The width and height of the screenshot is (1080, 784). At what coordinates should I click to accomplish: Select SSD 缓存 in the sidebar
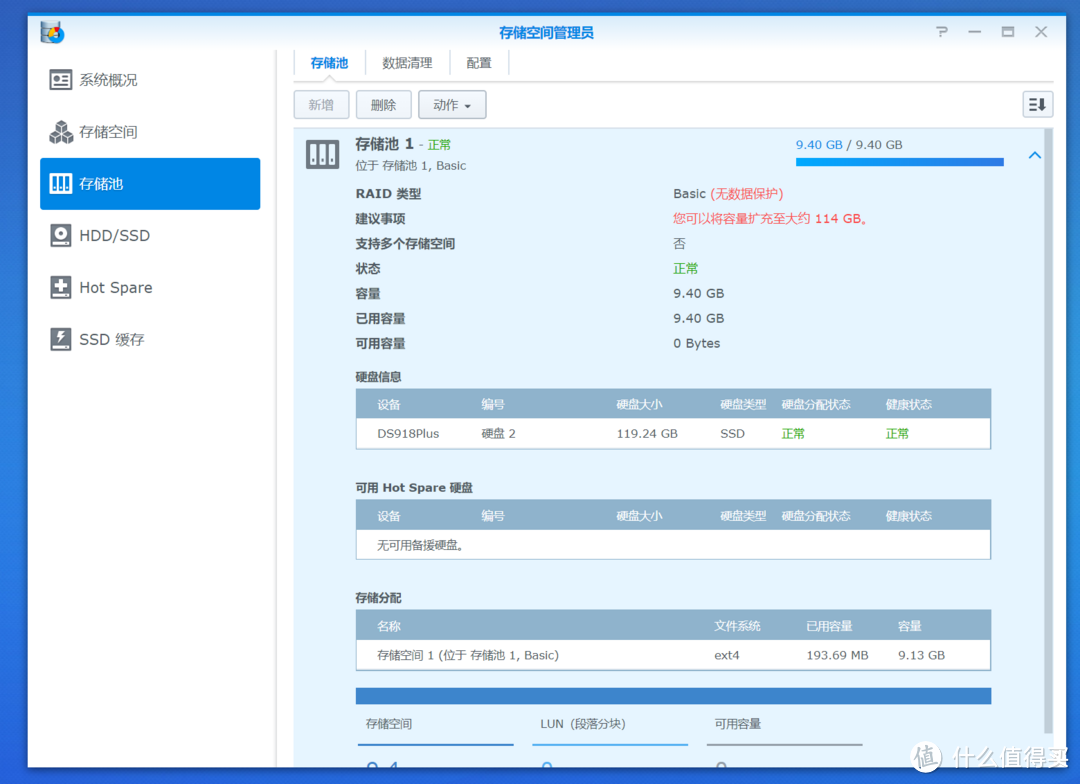click(150, 339)
